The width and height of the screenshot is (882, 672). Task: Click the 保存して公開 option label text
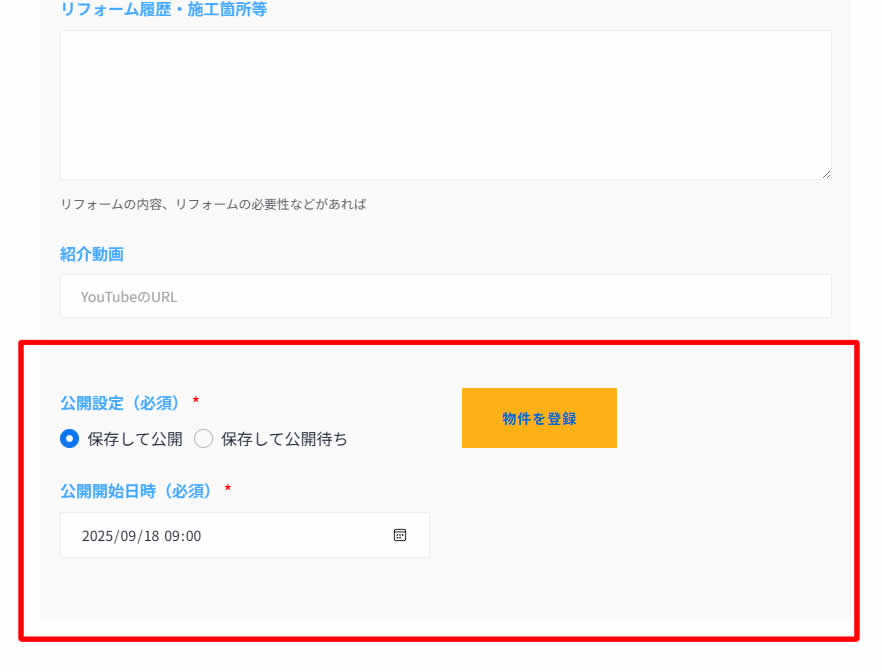click(134, 438)
